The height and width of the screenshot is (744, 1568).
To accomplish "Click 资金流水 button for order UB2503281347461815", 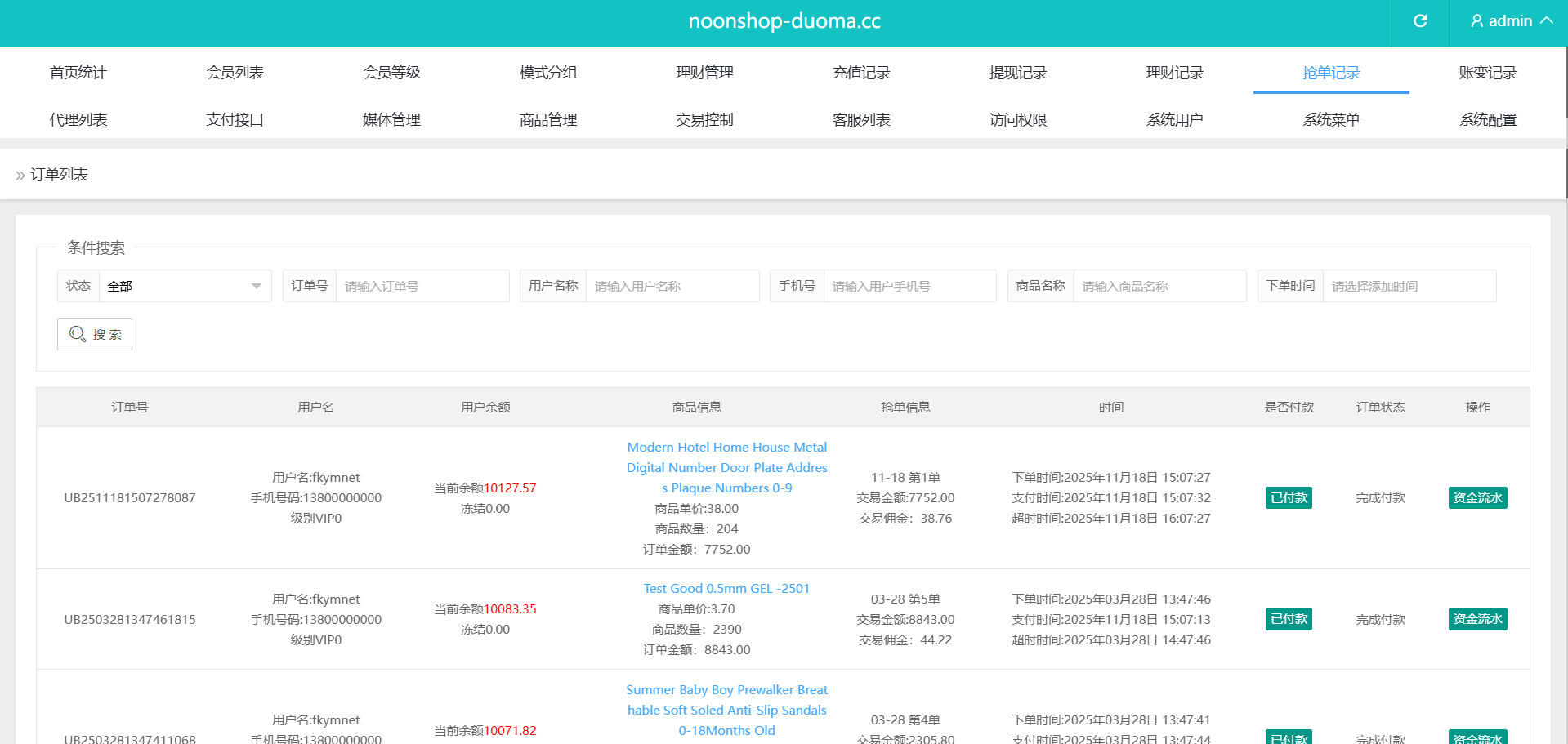I will click(1477, 619).
